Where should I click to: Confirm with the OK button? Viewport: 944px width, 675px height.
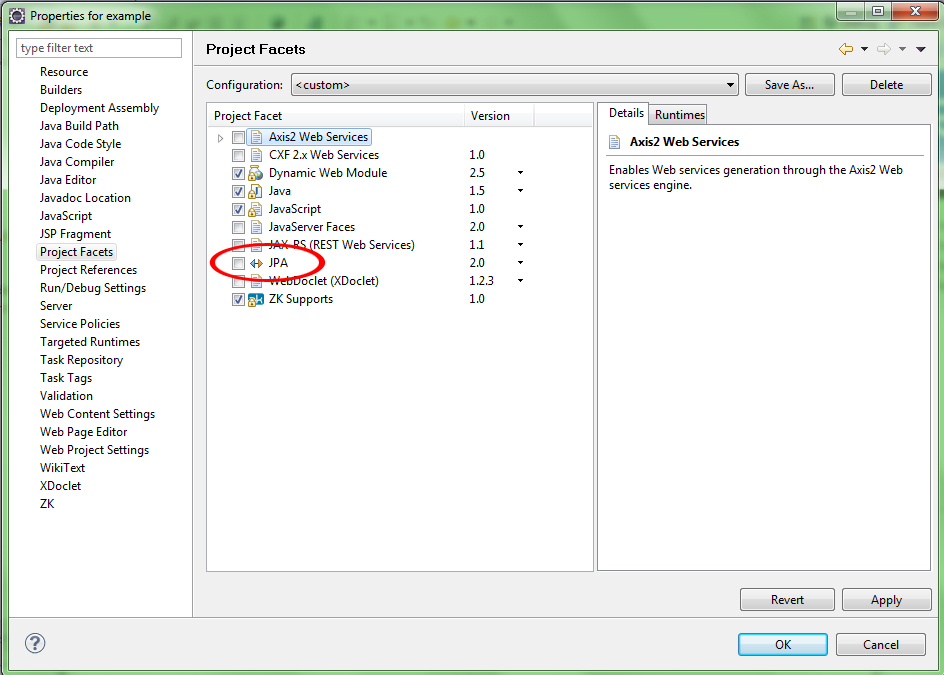tap(783, 644)
